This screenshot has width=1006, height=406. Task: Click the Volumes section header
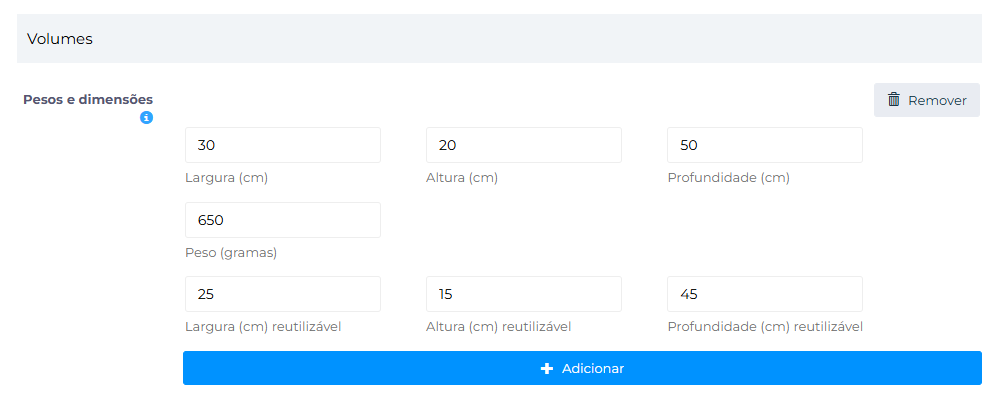tap(60, 39)
